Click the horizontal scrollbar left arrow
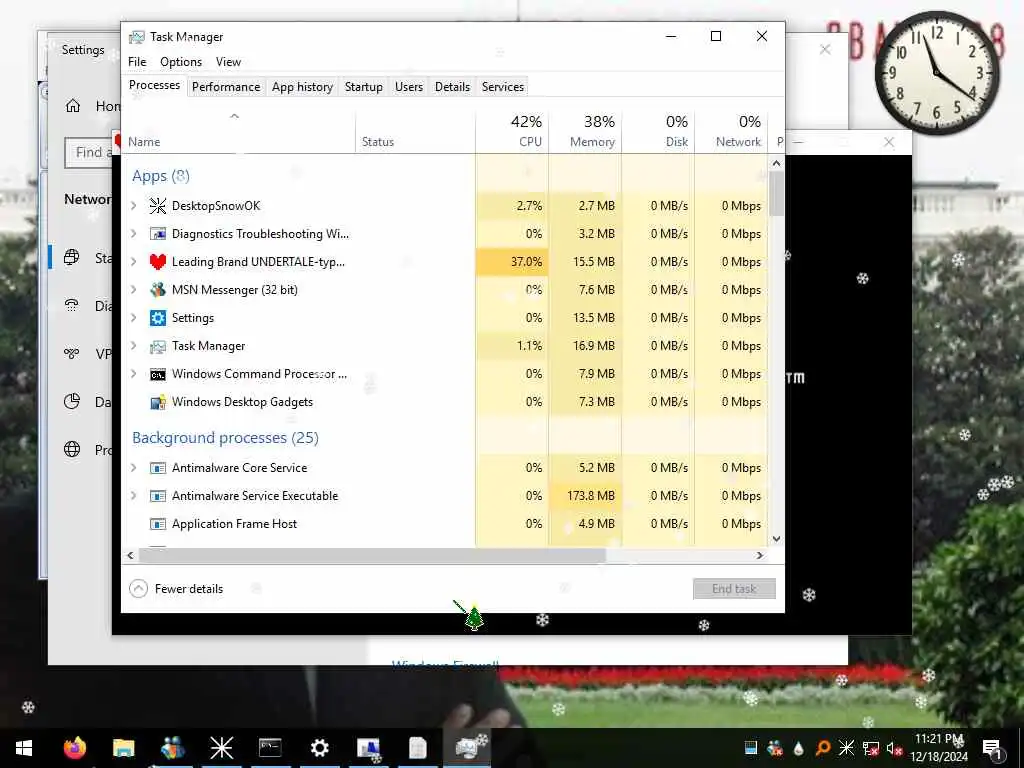This screenshot has height=768, width=1024. tap(131, 556)
